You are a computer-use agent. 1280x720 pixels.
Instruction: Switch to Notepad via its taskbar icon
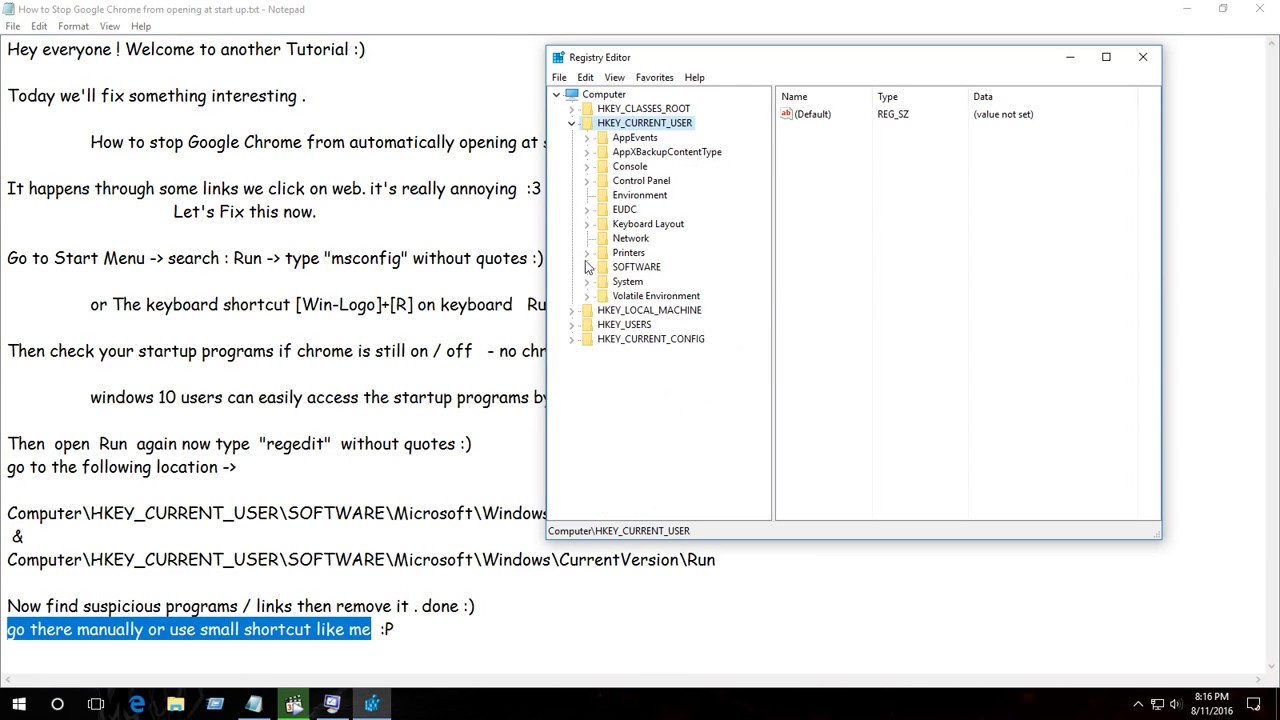[x=254, y=704]
